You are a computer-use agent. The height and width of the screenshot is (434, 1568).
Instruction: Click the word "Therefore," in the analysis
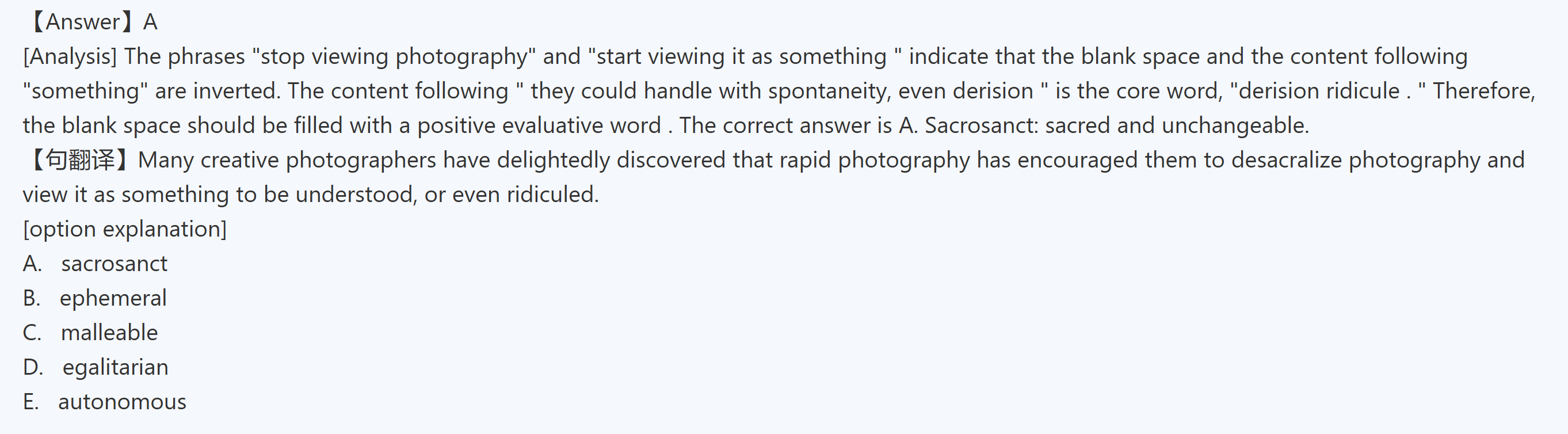pos(1484,91)
